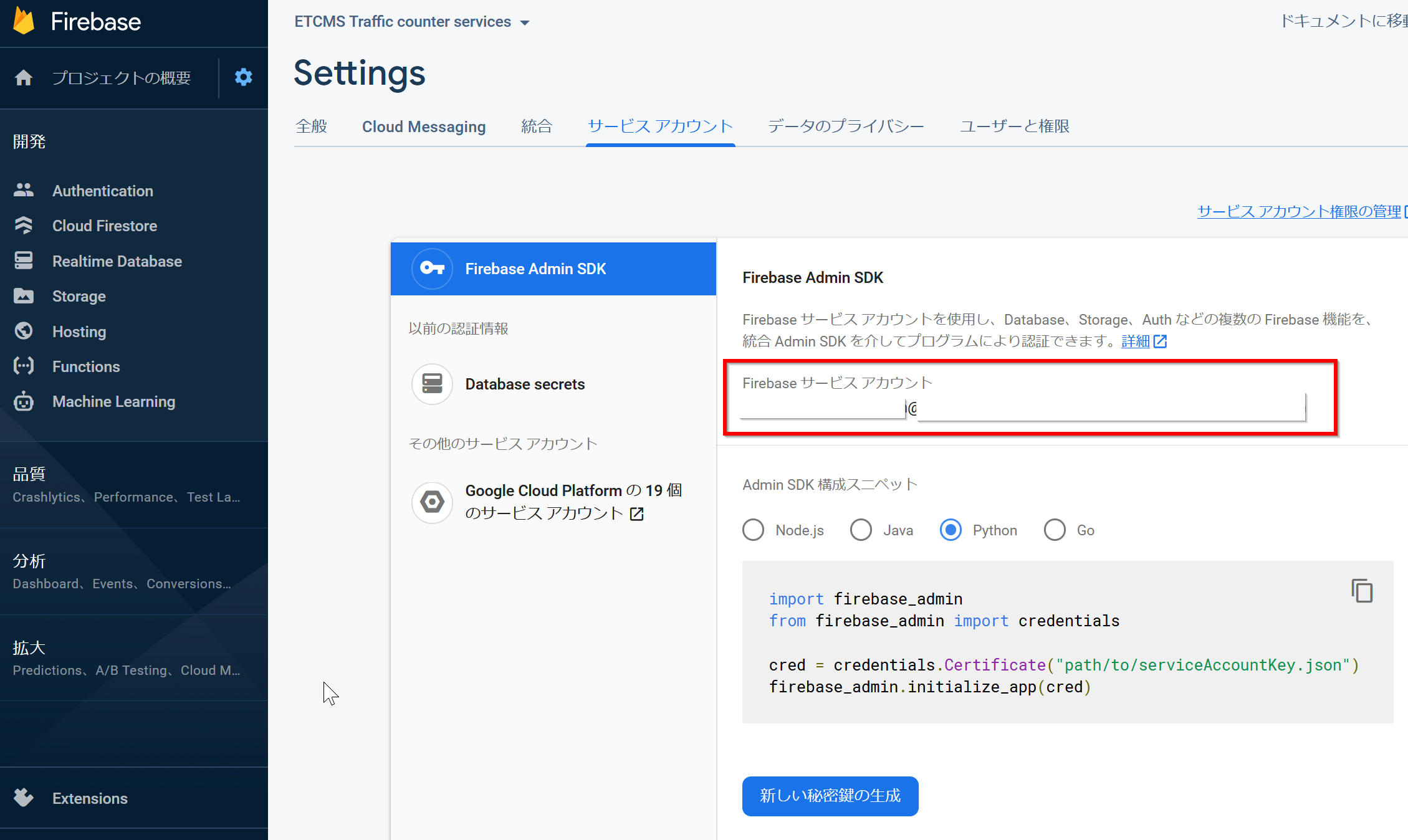Click Authentication people icon
Viewport: 1408px width, 840px height.
[x=24, y=190]
